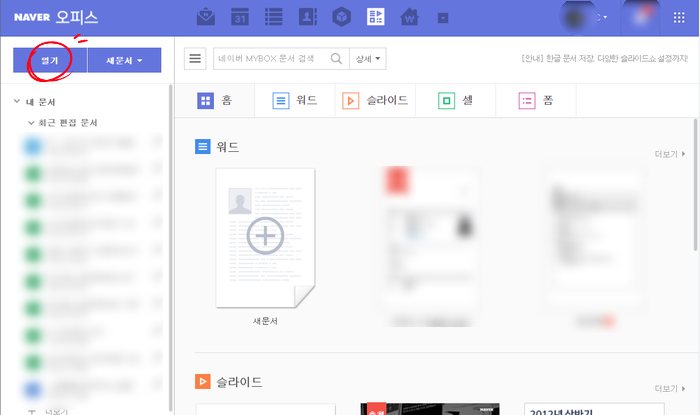Open the address book icon in header
Image resolution: width=700 pixels, height=415 pixels.
click(x=308, y=17)
